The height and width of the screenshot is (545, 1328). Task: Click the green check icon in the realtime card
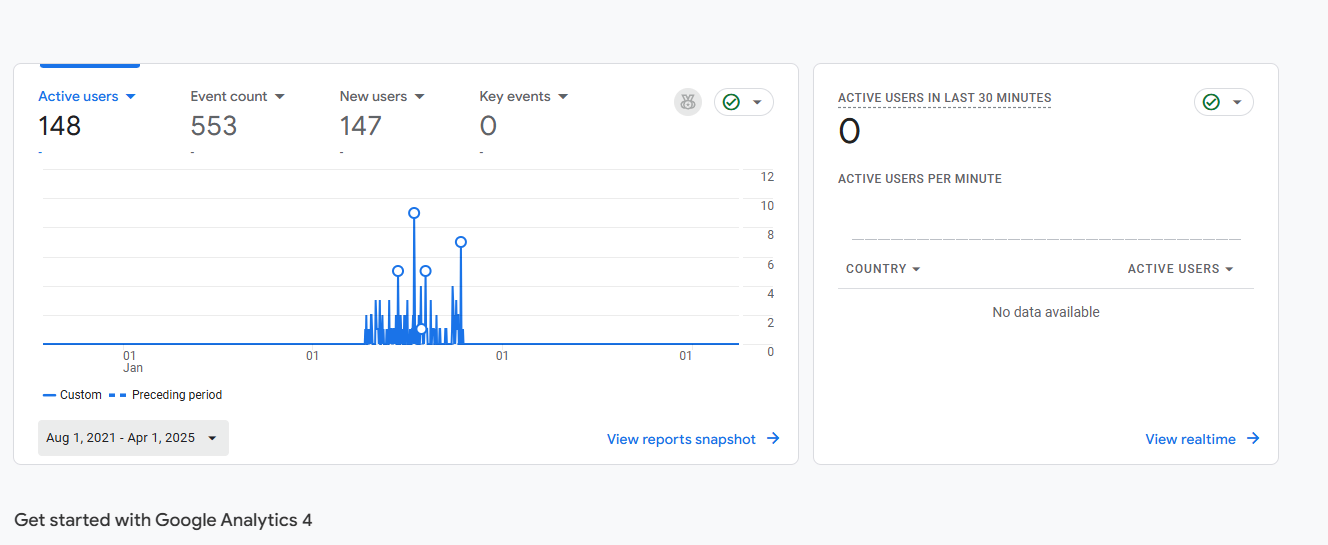point(1211,102)
